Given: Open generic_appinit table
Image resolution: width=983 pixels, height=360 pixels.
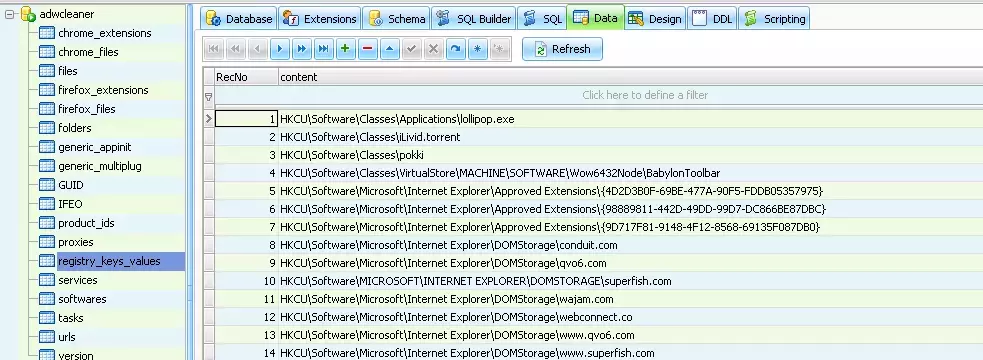Looking at the screenshot, I should [x=95, y=147].
